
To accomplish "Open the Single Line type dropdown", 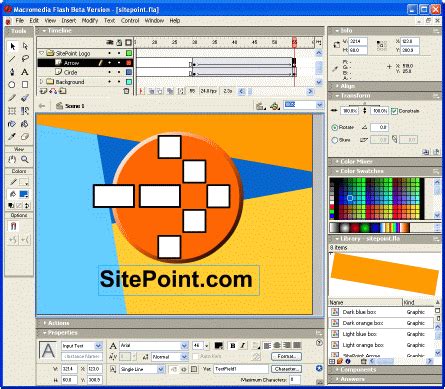I will coord(161,369).
